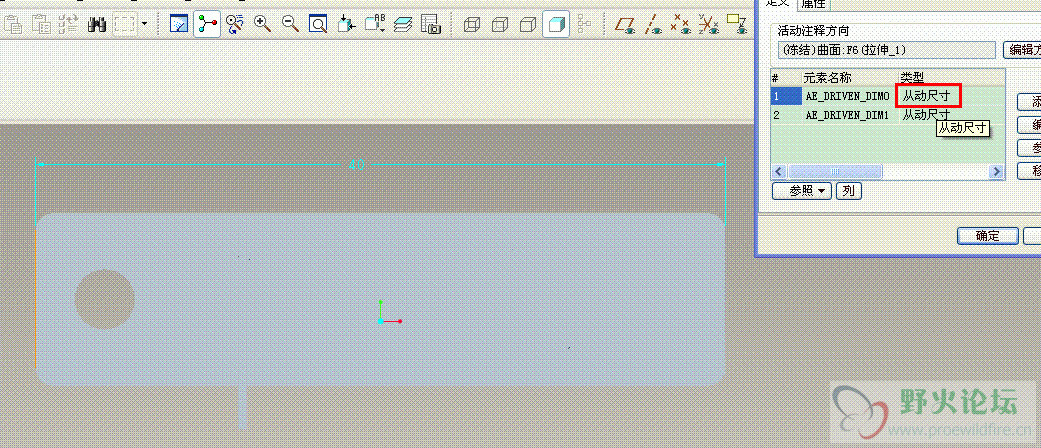Click the regenerate list icon
The image size is (1041, 448).
(69, 25)
